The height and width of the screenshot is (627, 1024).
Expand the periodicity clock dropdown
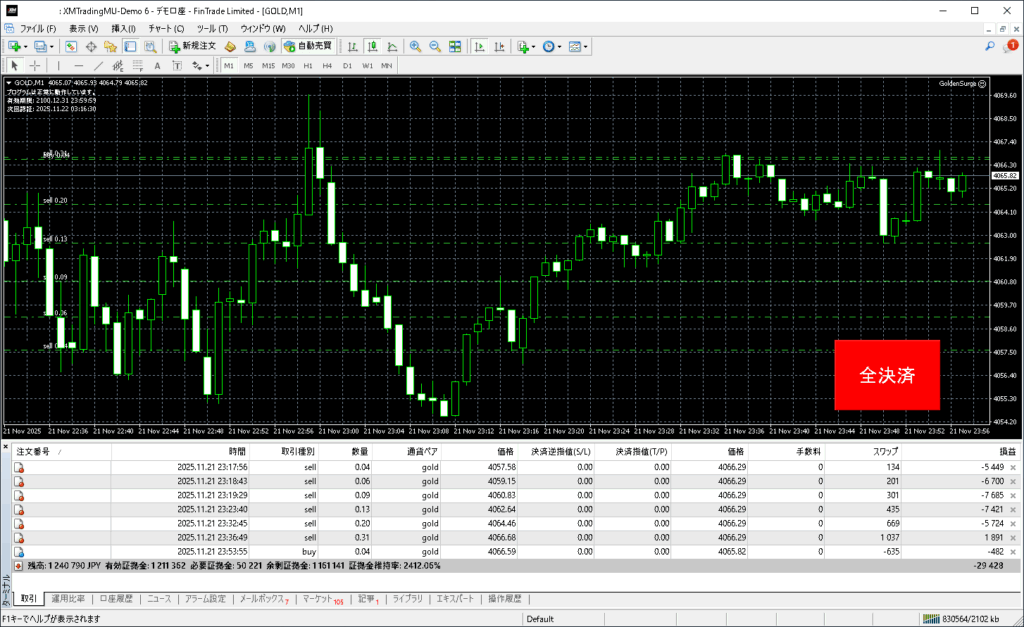pyautogui.click(x=559, y=46)
